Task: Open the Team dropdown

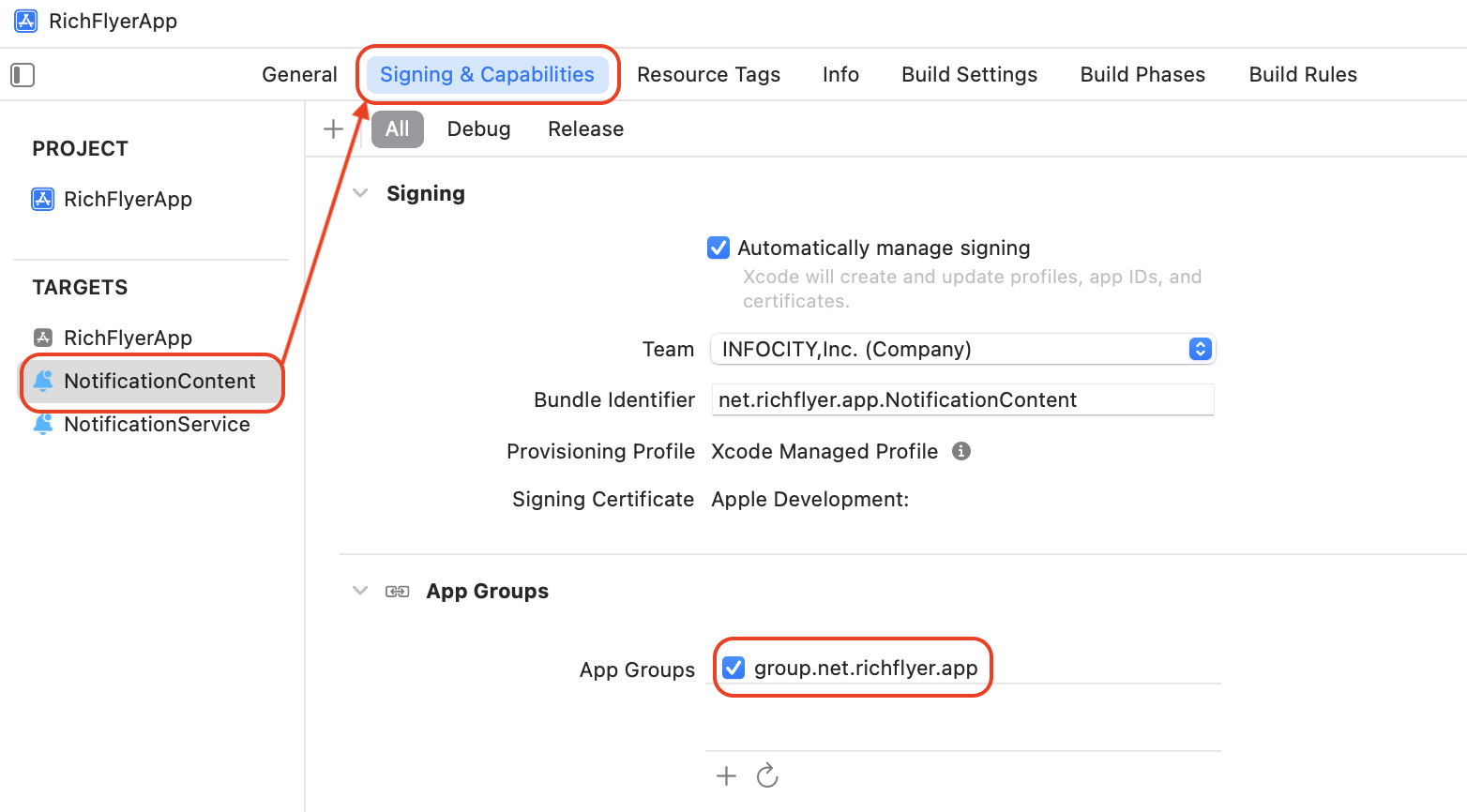Action: pyautogui.click(x=963, y=349)
